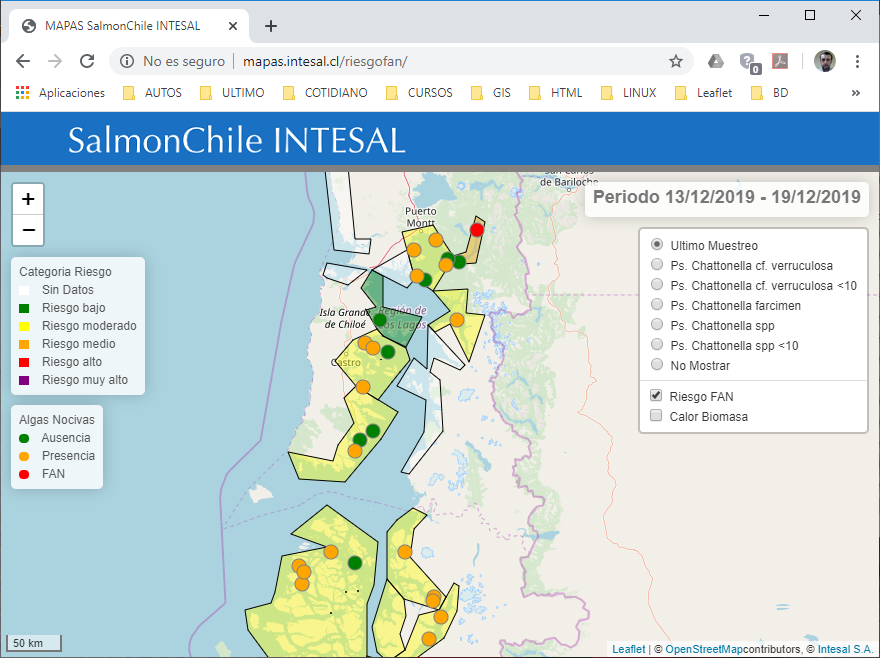
Task: Select the Ps. Chattonella spp option
Action: pyautogui.click(x=657, y=325)
